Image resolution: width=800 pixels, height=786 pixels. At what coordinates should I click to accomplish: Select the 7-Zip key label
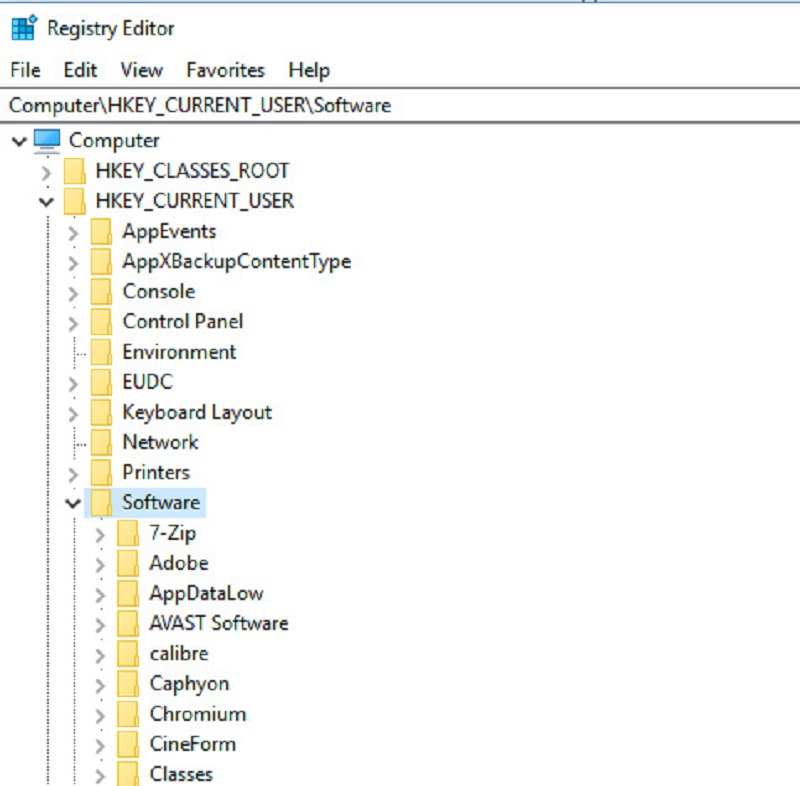172,534
